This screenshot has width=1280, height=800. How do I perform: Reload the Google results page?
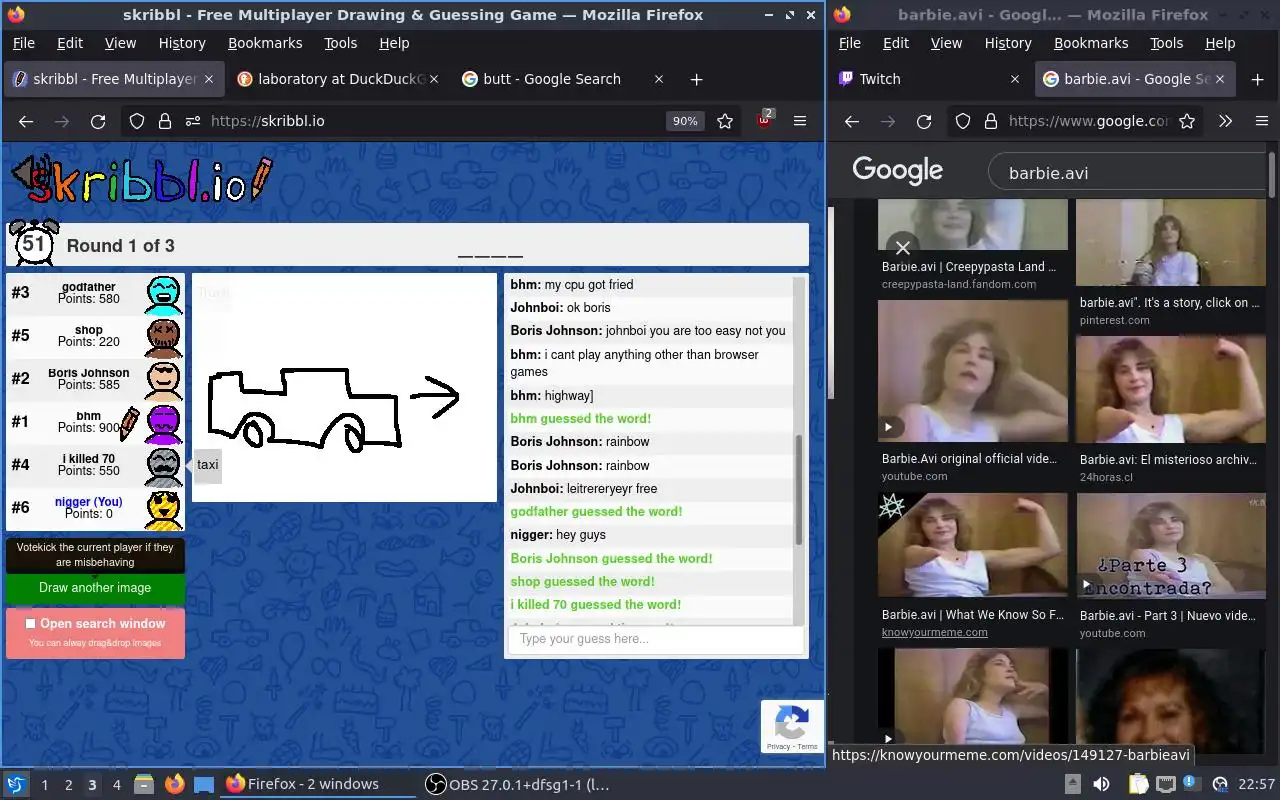tap(924, 121)
